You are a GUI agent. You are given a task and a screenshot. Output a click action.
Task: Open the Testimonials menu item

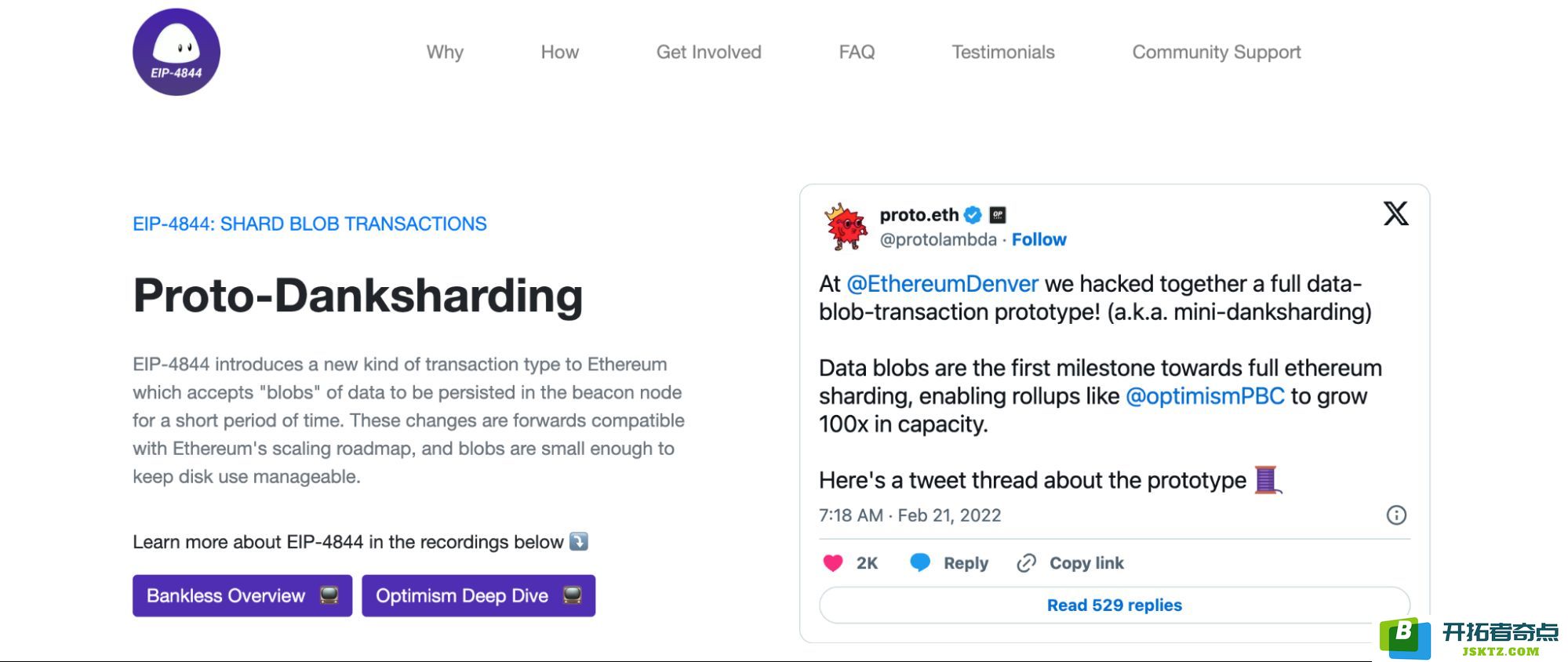coord(1003,53)
